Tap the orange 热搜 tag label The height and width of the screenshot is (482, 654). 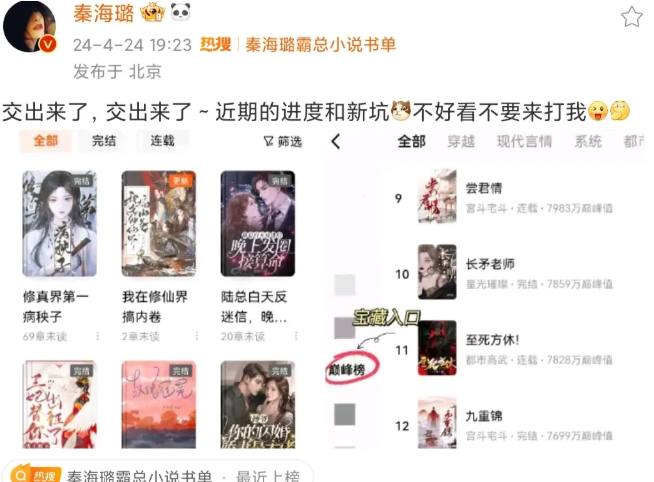click(215, 44)
